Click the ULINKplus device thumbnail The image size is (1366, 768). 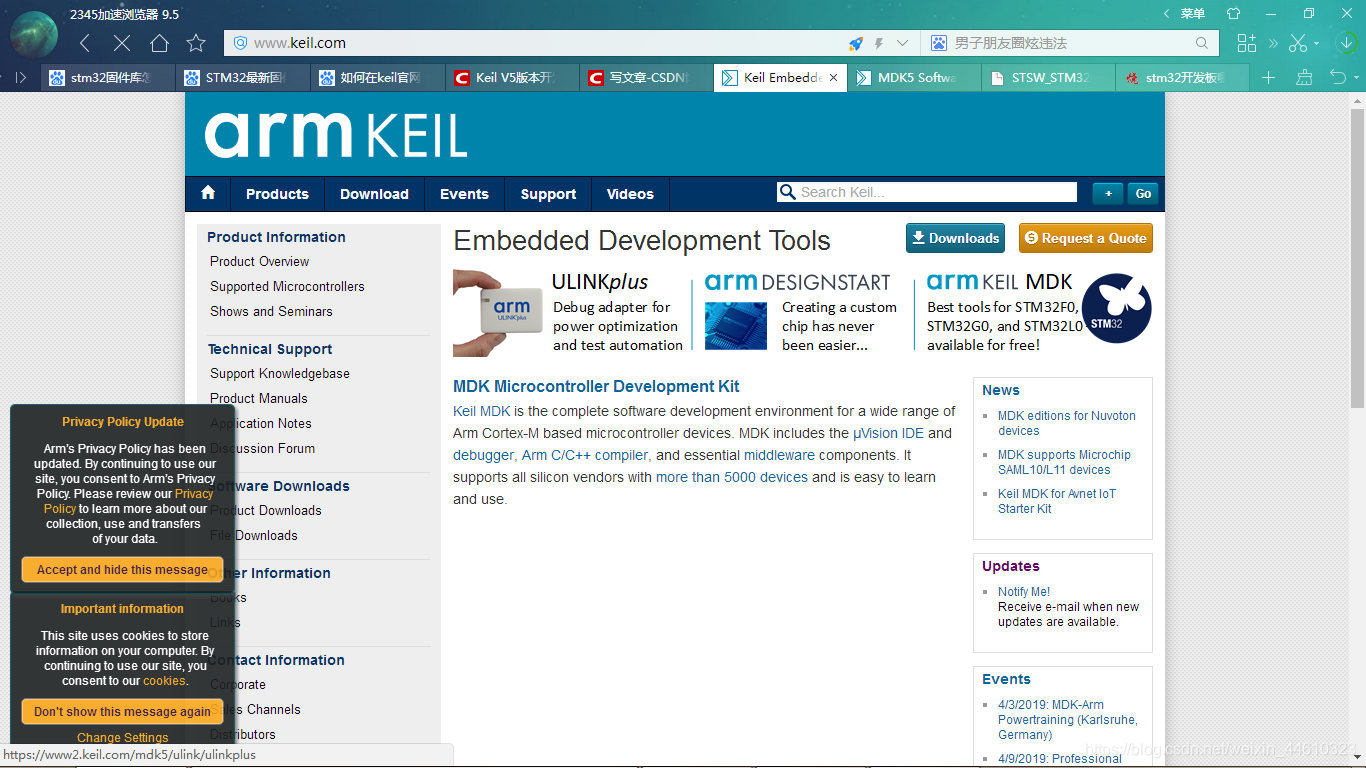click(498, 312)
